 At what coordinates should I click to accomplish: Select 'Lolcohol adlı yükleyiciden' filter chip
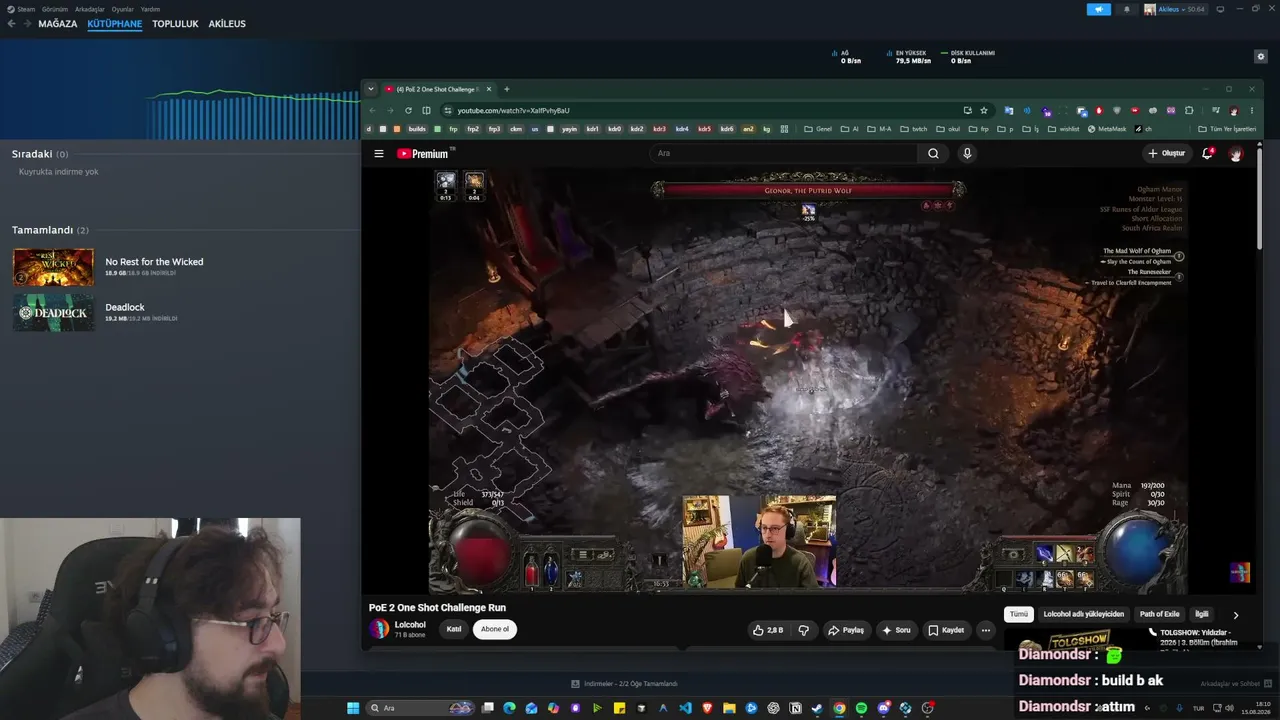(x=1083, y=614)
